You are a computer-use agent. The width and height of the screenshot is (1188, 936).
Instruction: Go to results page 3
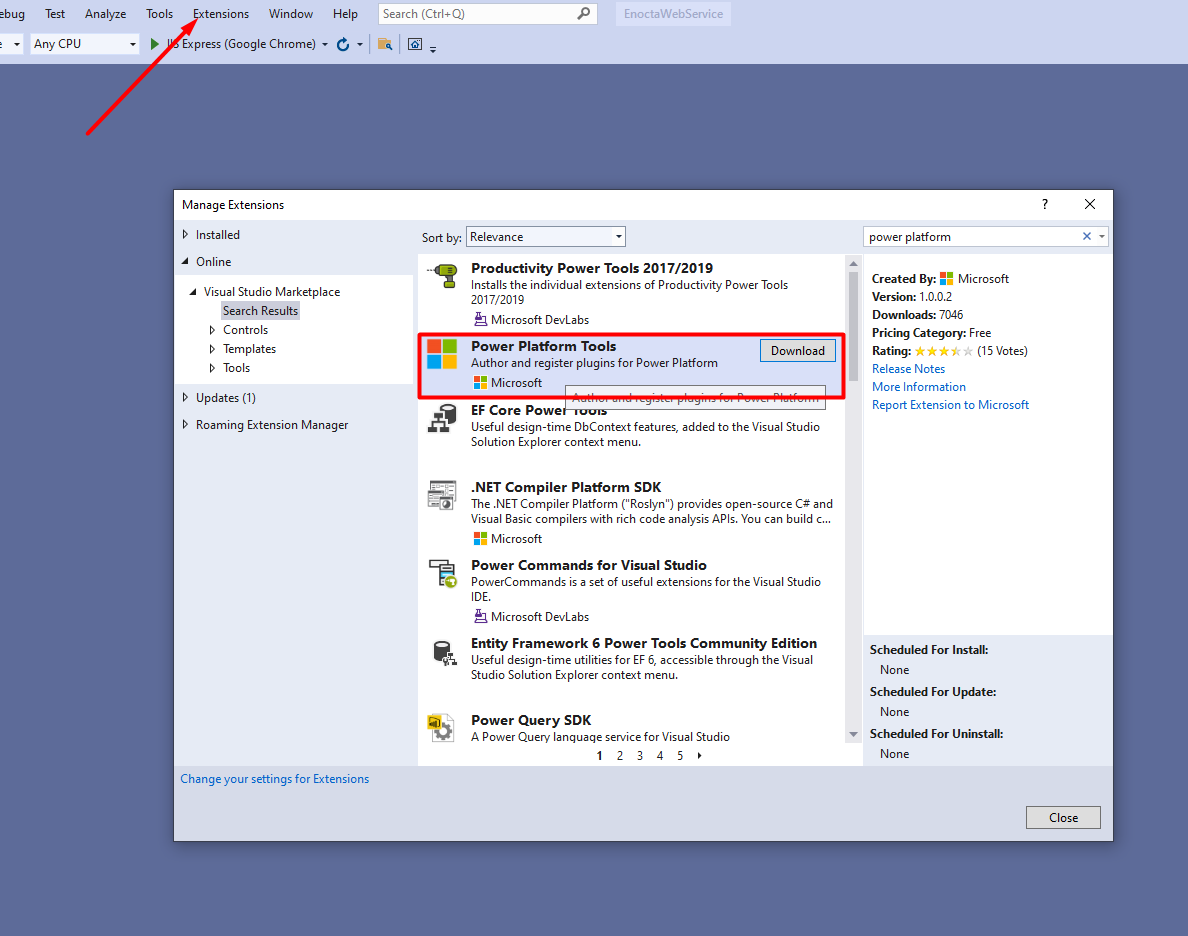pyautogui.click(x=640, y=756)
